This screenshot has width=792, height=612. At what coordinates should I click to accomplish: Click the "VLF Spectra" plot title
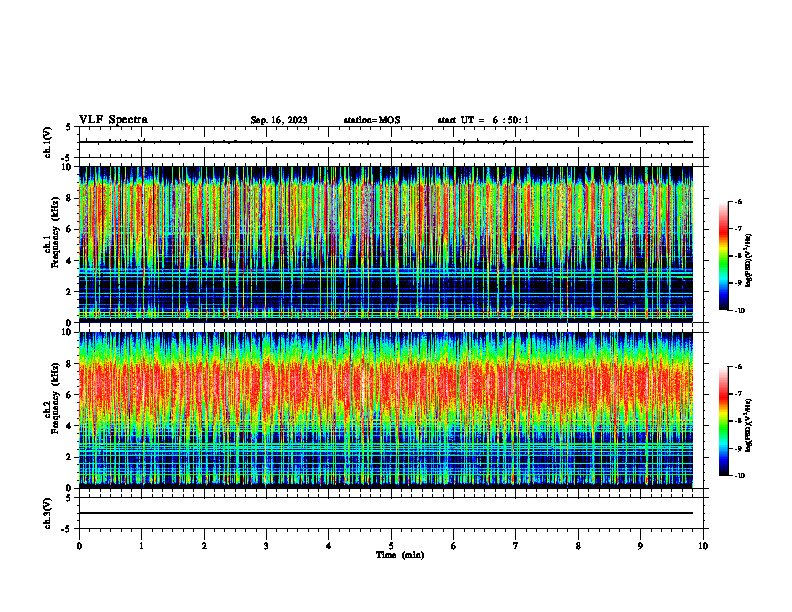coord(113,120)
